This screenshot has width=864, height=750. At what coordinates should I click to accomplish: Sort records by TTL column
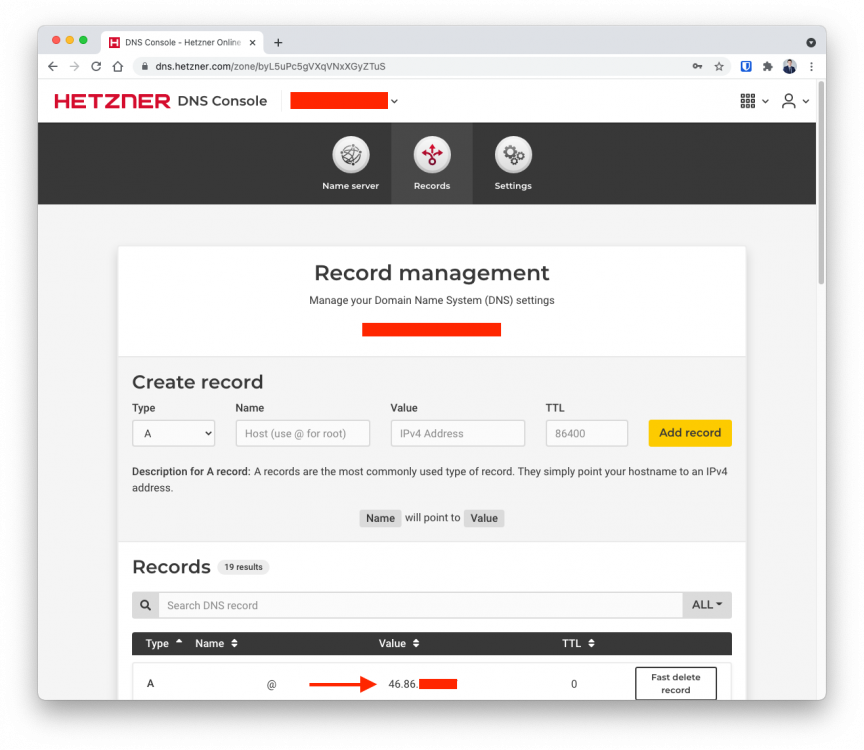pos(578,643)
